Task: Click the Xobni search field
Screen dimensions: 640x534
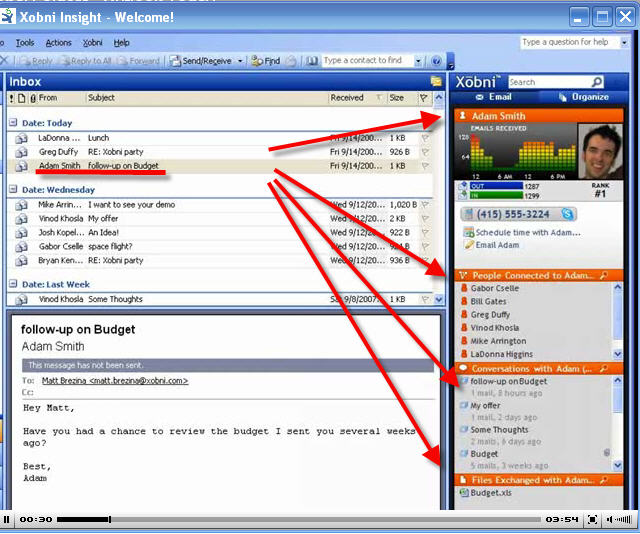Action: 549,82
